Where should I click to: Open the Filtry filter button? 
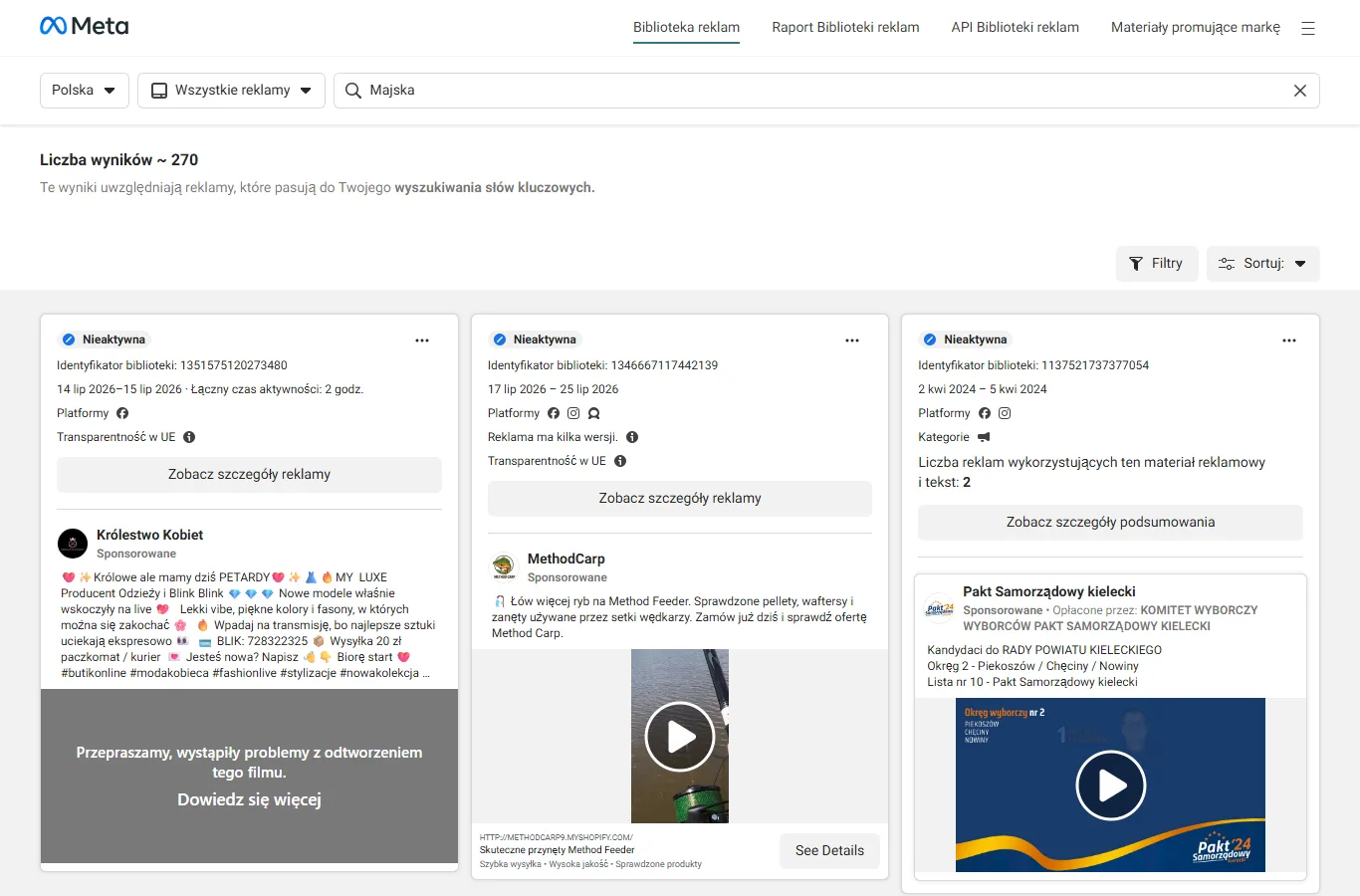tap(1157, 264)
